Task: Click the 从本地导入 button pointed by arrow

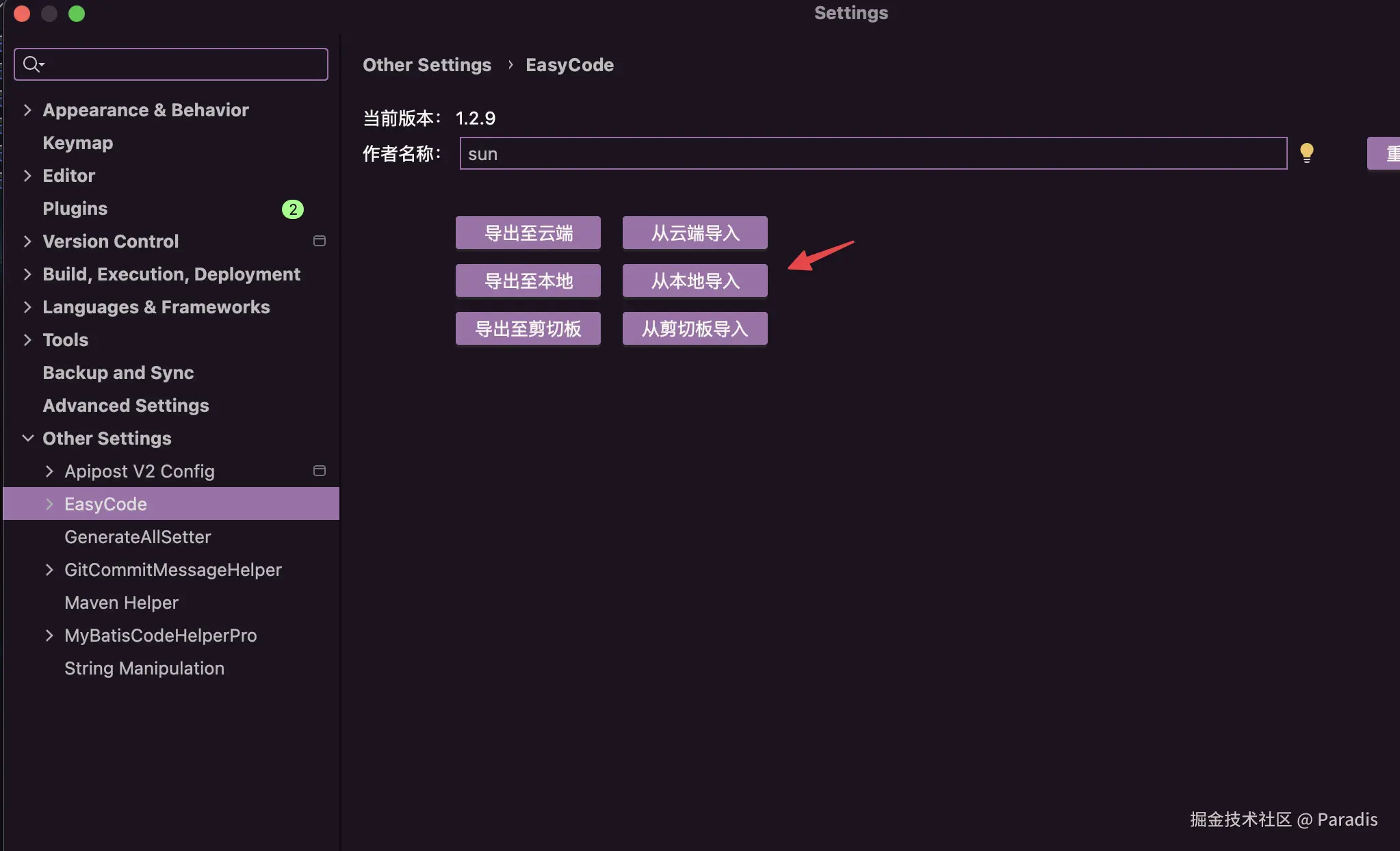Action: (694, 280)
